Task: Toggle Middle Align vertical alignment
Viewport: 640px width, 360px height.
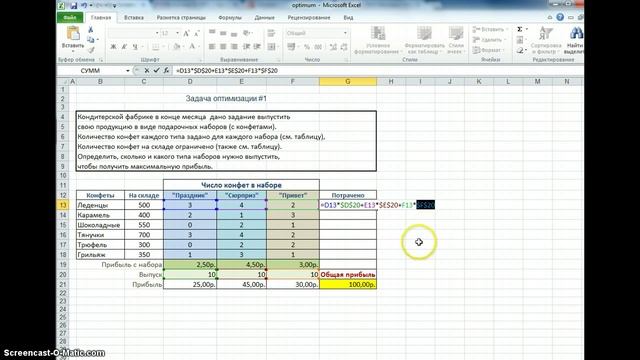Action: 223,33
